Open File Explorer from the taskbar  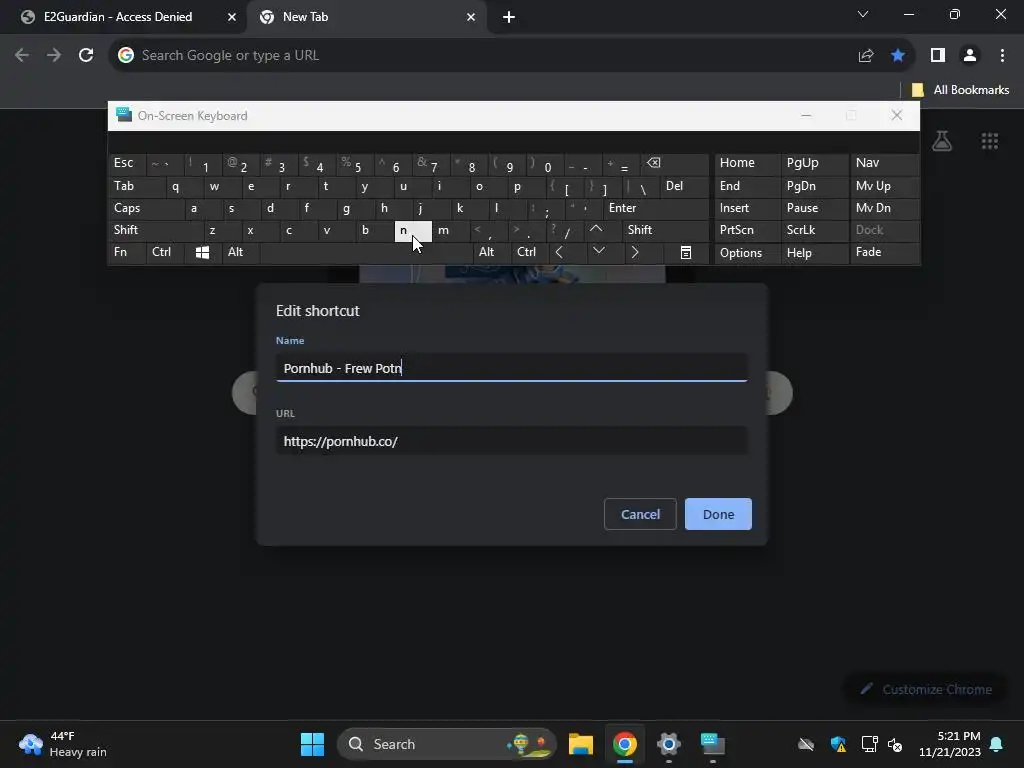click(581, 744)
